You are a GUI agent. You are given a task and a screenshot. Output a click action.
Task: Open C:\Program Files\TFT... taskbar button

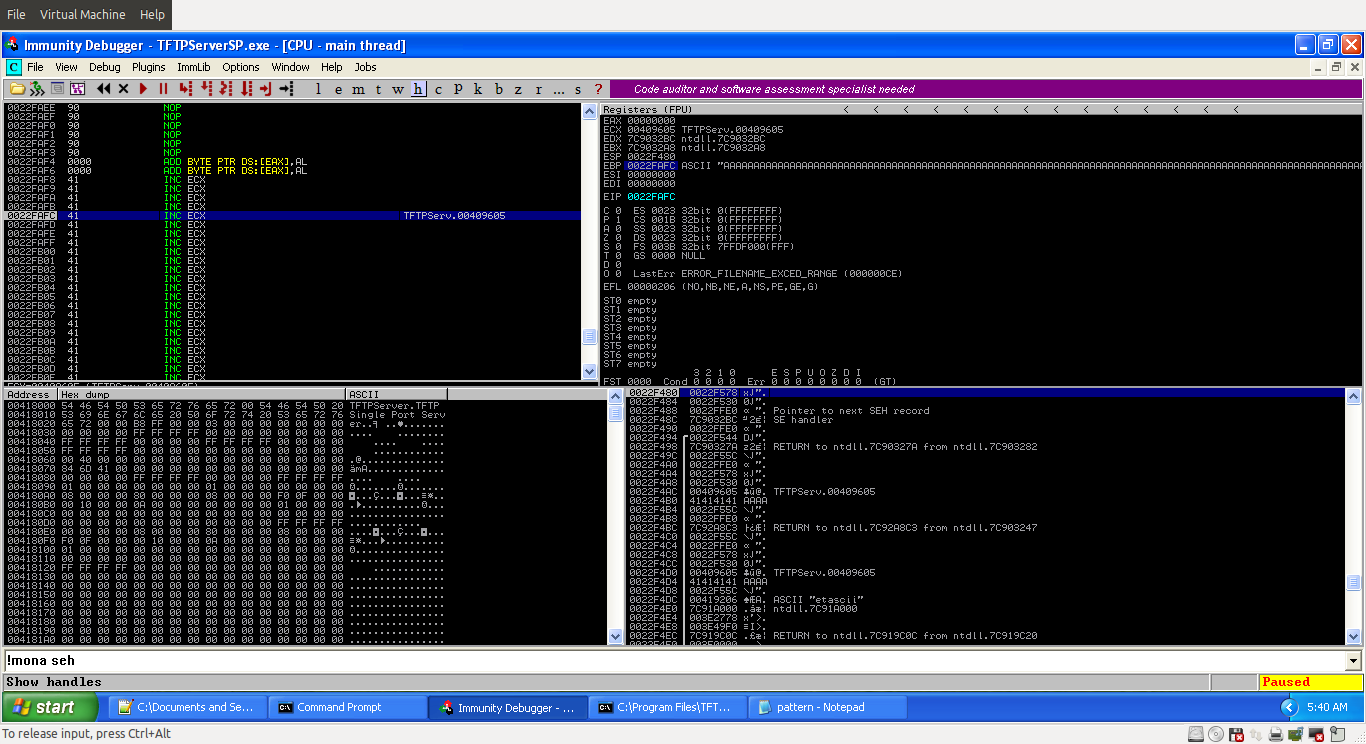point(668,707)
